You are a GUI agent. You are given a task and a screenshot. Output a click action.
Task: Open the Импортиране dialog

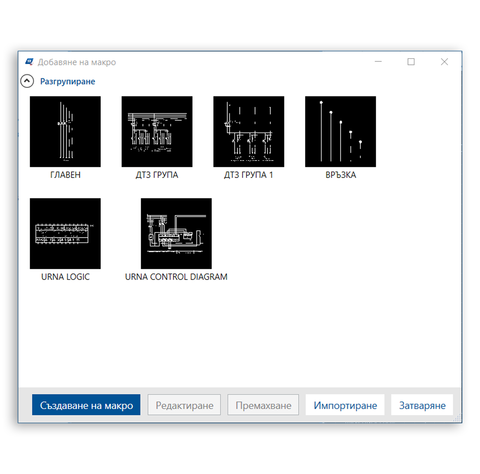point(345,405)
